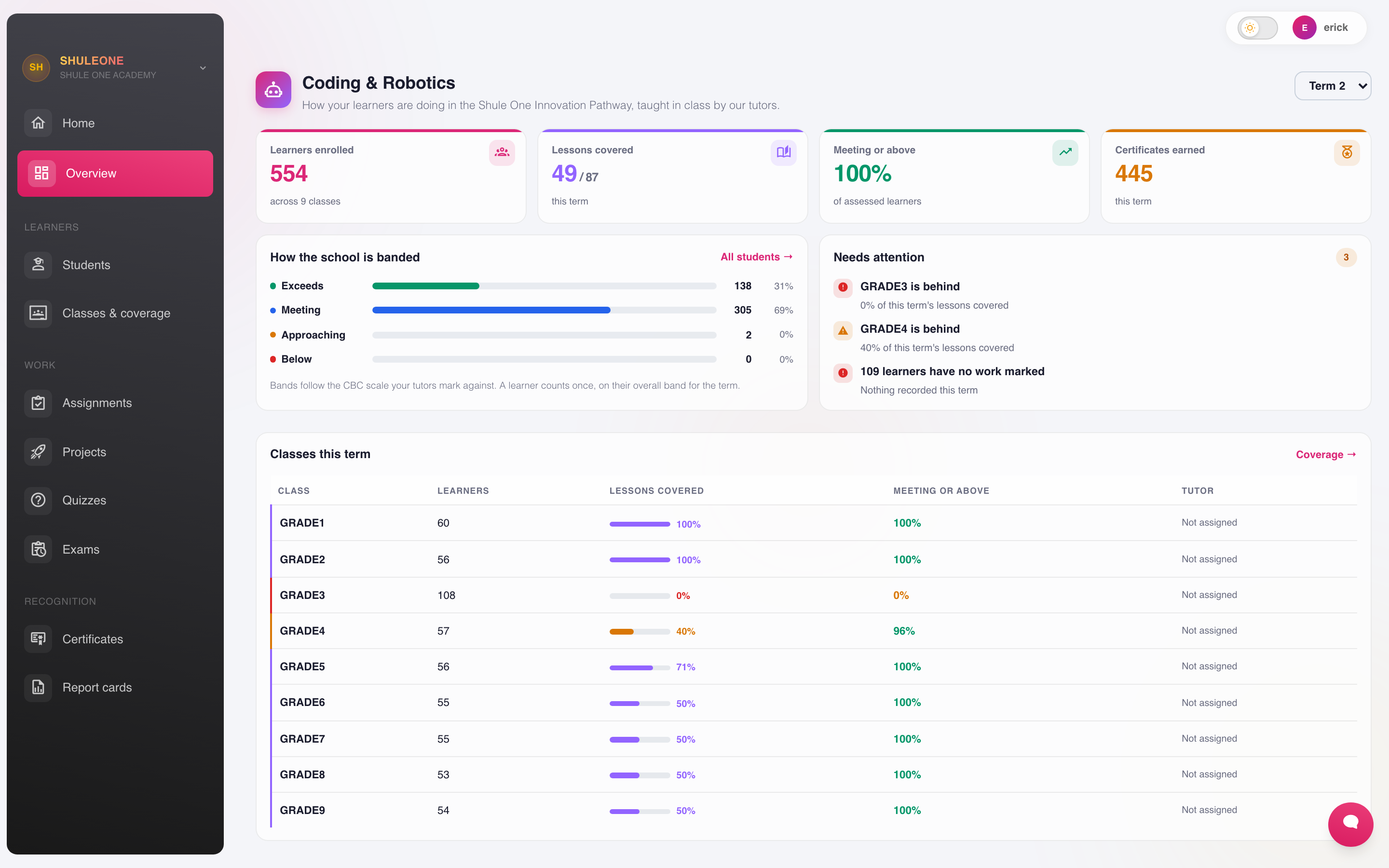
Task: Open Report cards in the sidebar
Action: click(115, 687)
